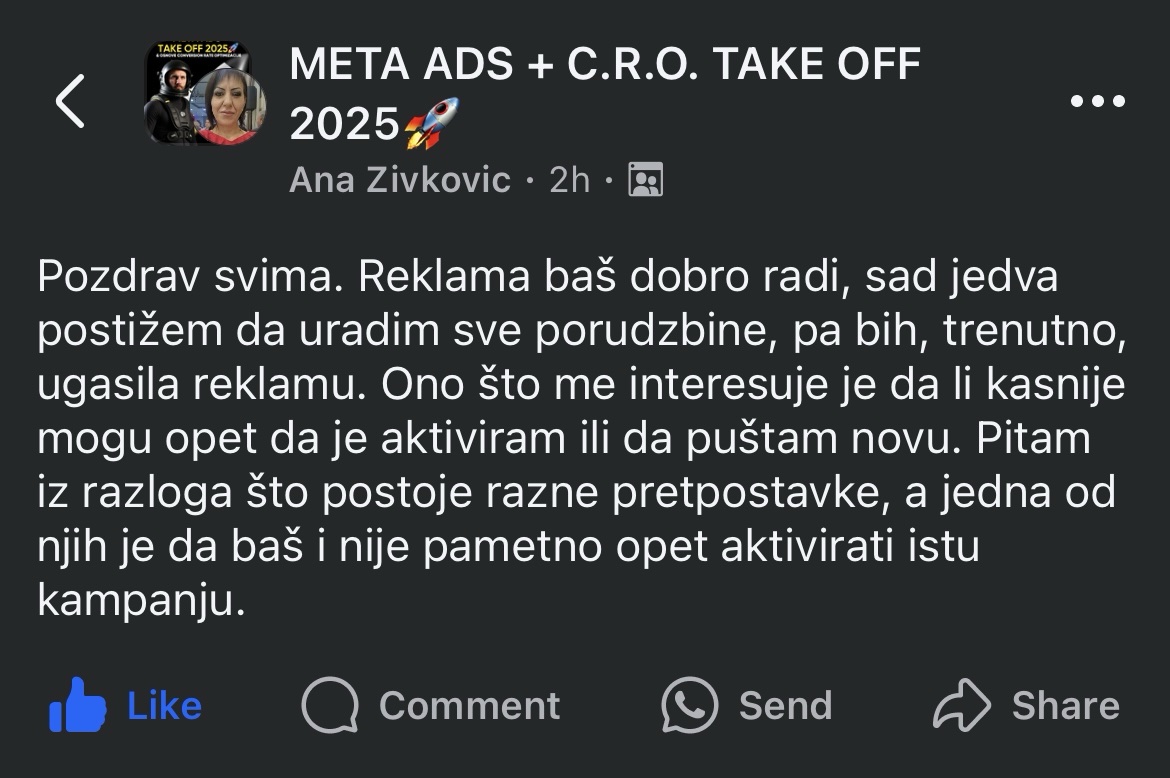Click the rocket emoji after 2025
1170x778 pixels.
[432, 124]
